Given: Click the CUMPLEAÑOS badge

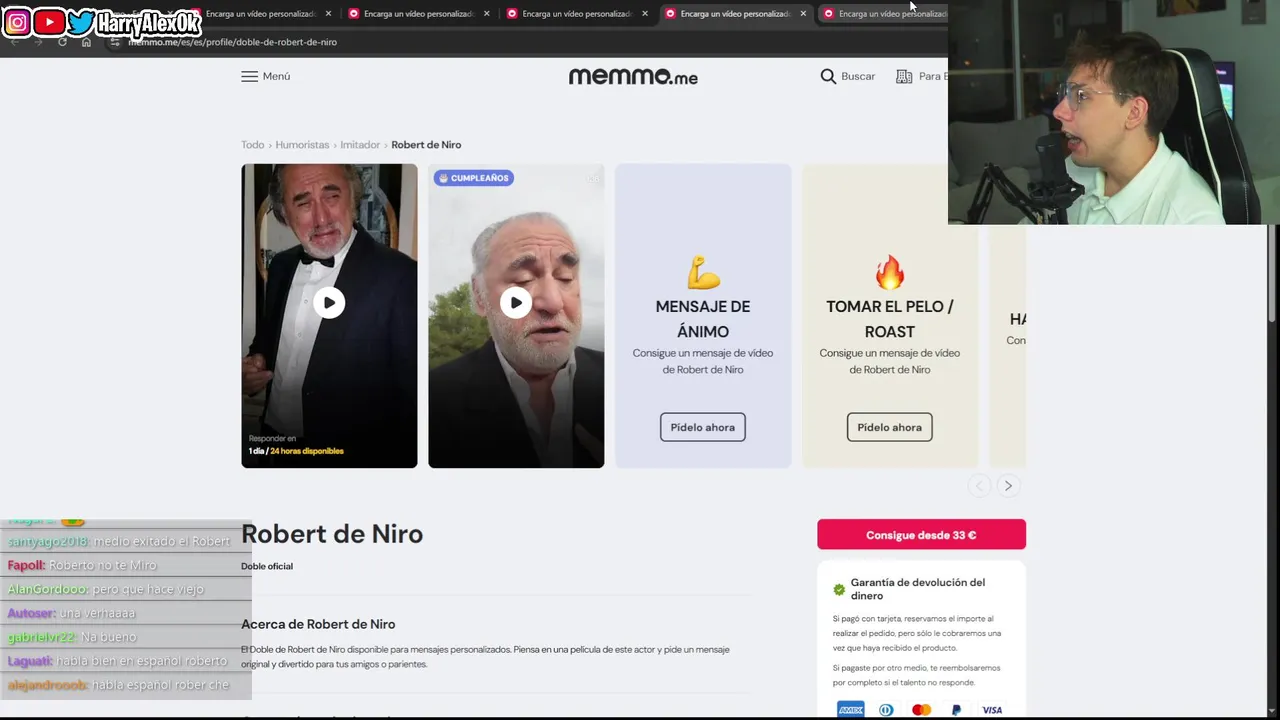Looking at the screenshot, I should click(473, 178).
